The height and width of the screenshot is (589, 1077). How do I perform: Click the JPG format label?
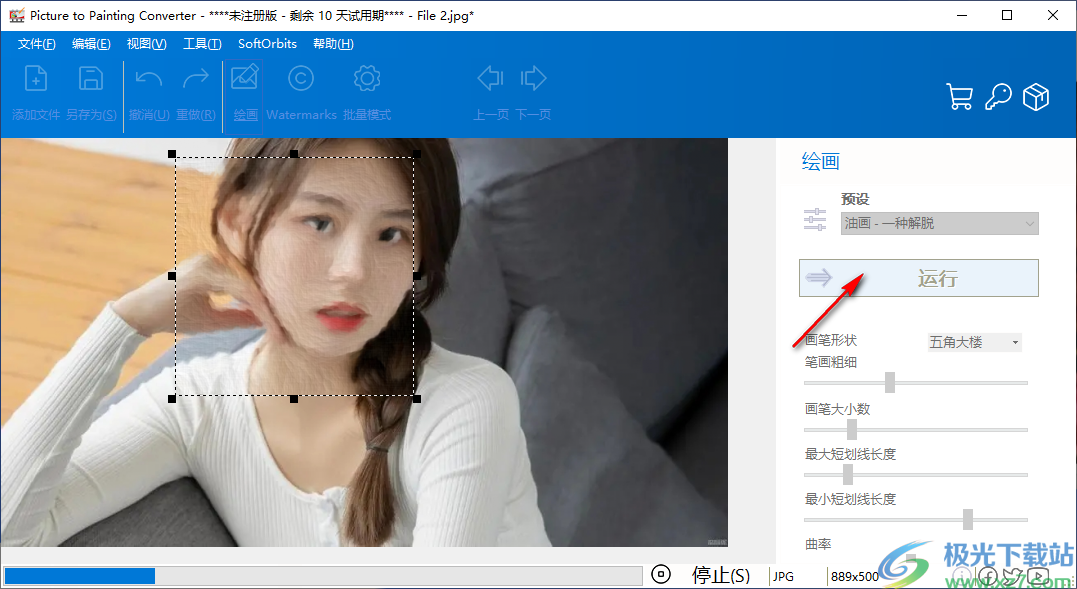(783, 576)
